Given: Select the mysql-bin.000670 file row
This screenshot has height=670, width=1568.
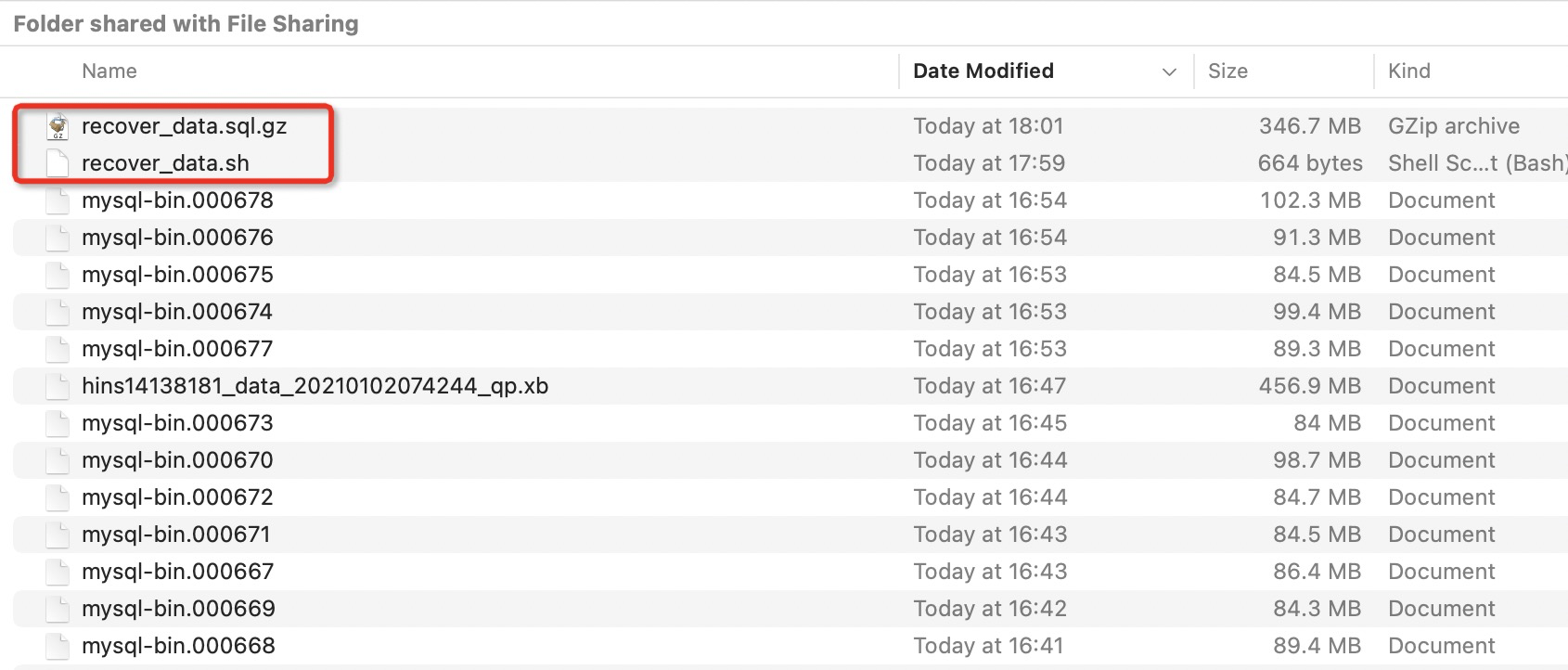Looking at the screenshot, I should click(177, 460).
